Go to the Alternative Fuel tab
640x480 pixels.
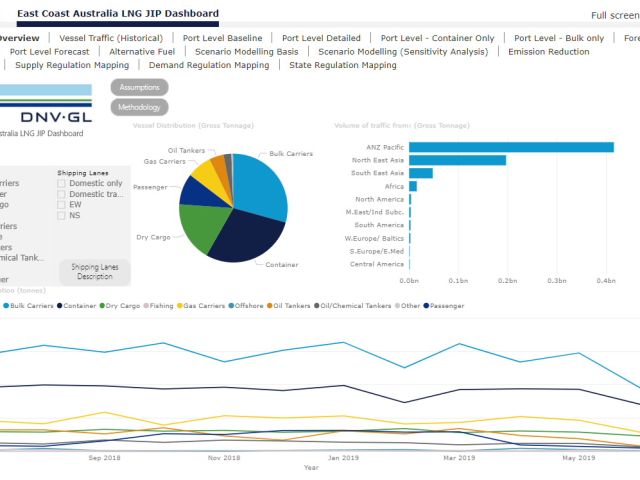[x=142, y=52]
